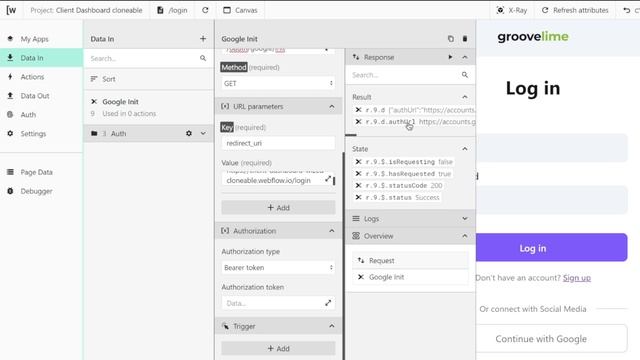Open the Method GET dropdown
Screen dimensions: 640x360
coord(278,83)
